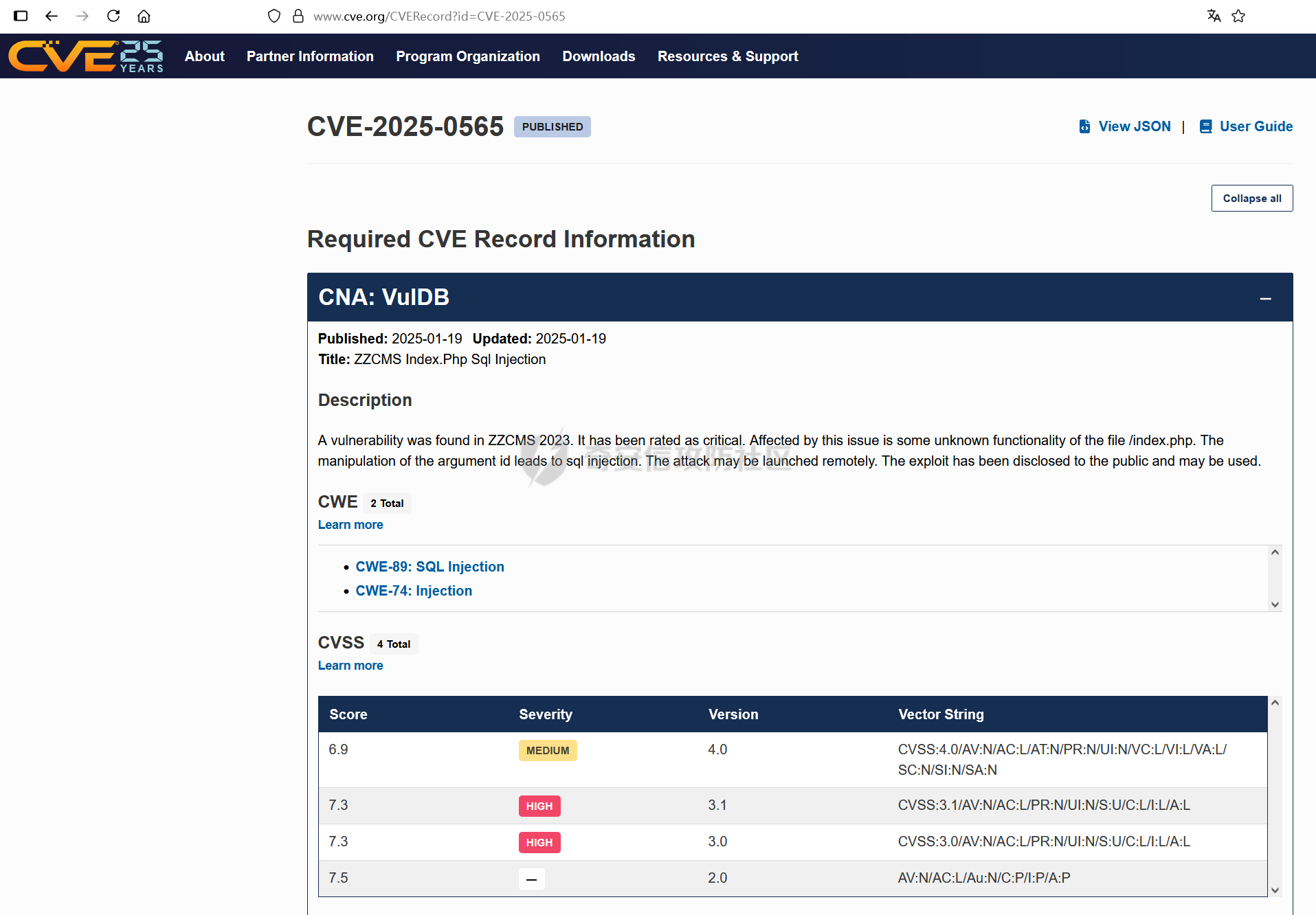
Task: Click the score value 7.5
Action: click(338, 878)
